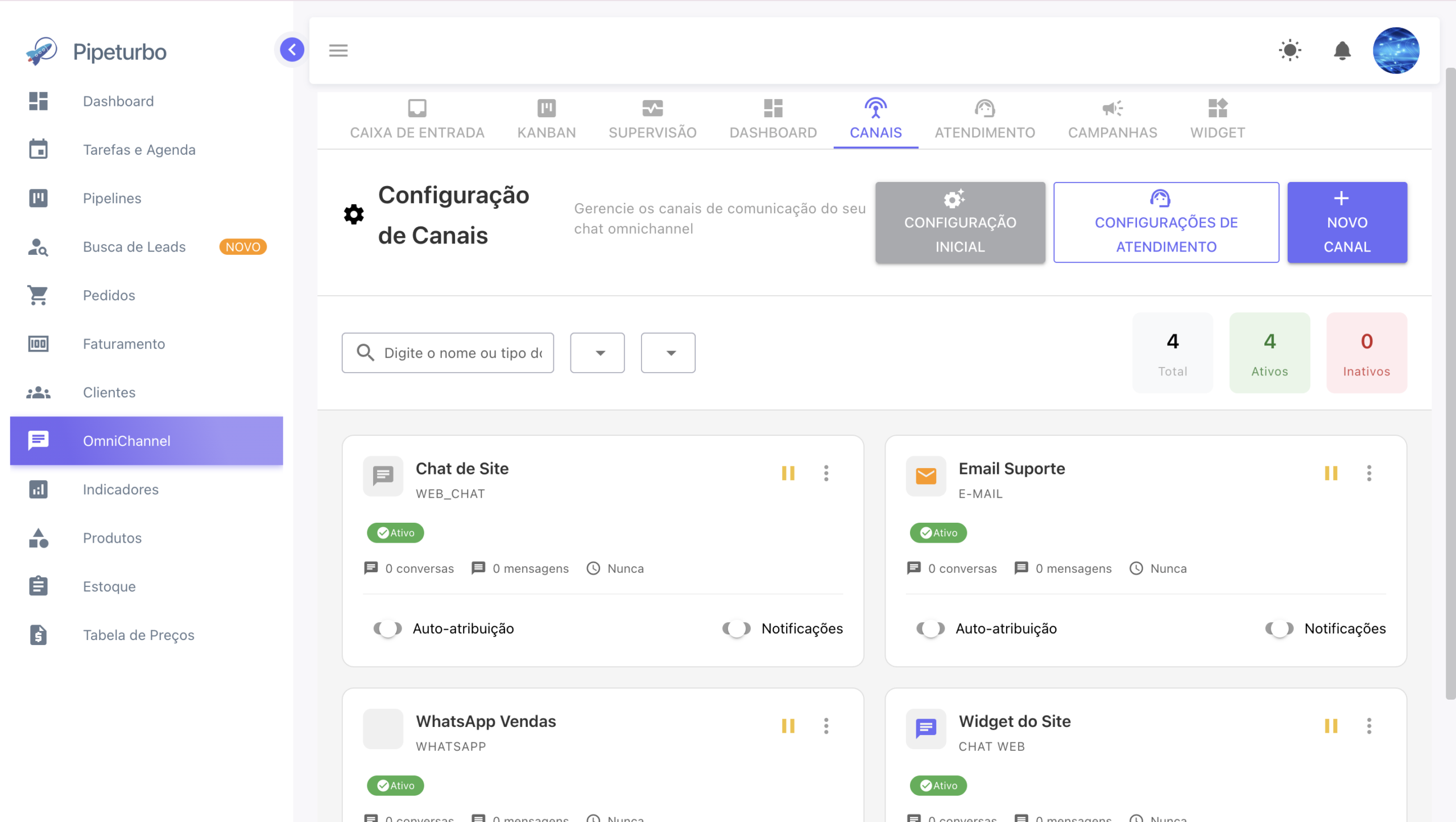
Task: Click the Pipelines sidebar icon
Action: coord(38,198)
